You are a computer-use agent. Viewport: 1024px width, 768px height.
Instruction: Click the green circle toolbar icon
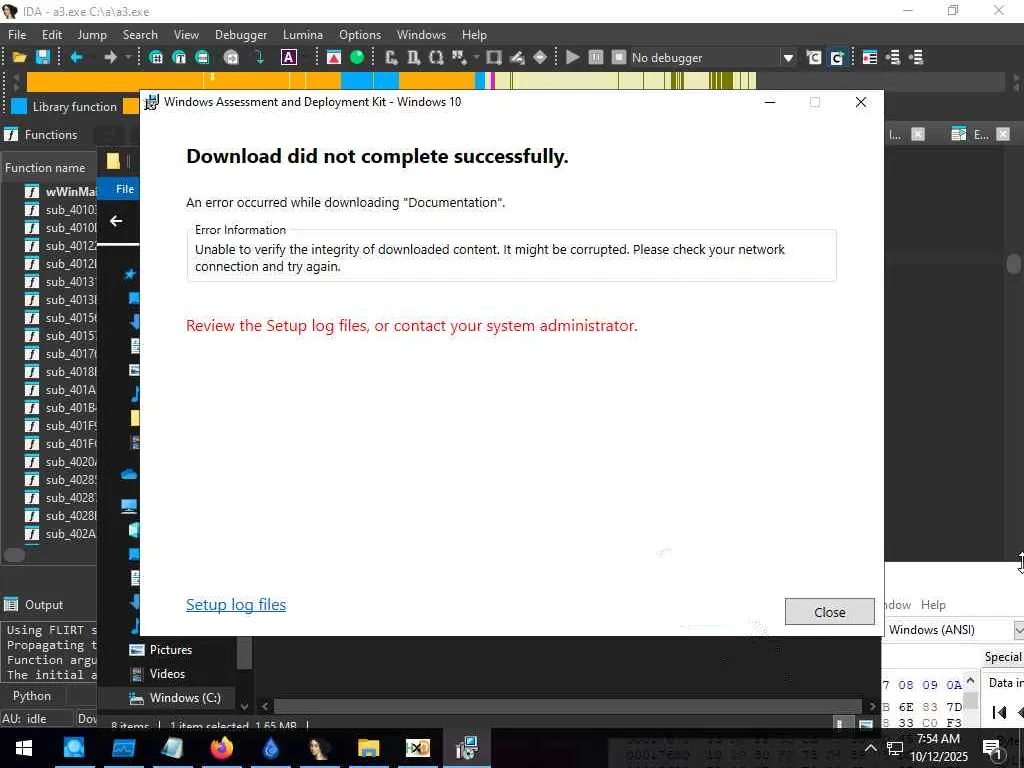pos(357,57)
